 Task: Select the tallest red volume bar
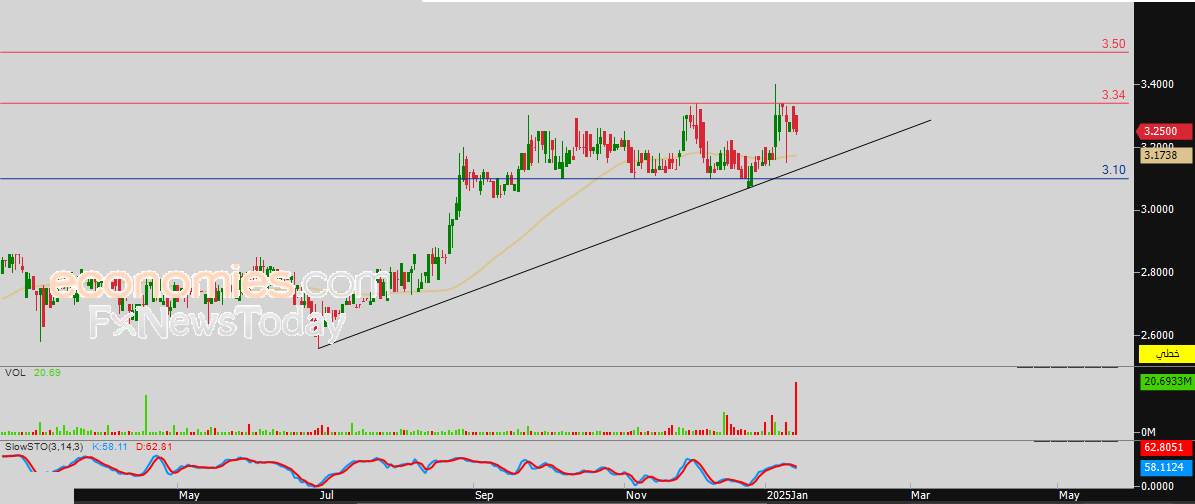(x=796, y=409)
